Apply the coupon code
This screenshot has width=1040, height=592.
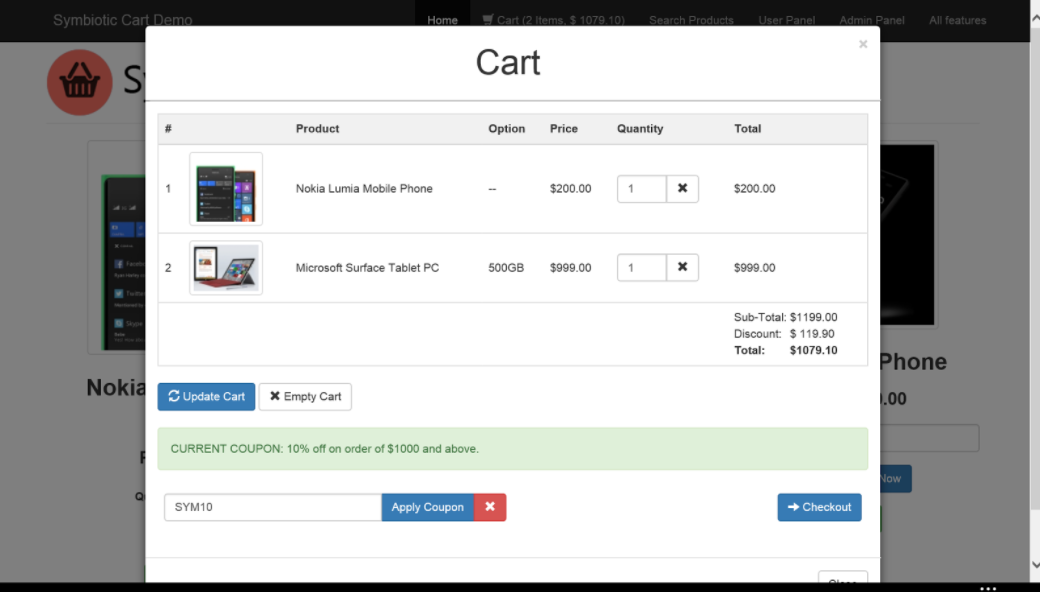[x=428, y=507]
